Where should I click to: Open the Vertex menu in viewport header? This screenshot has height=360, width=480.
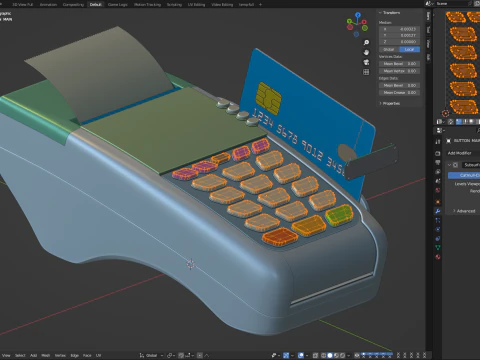[60, 355]
